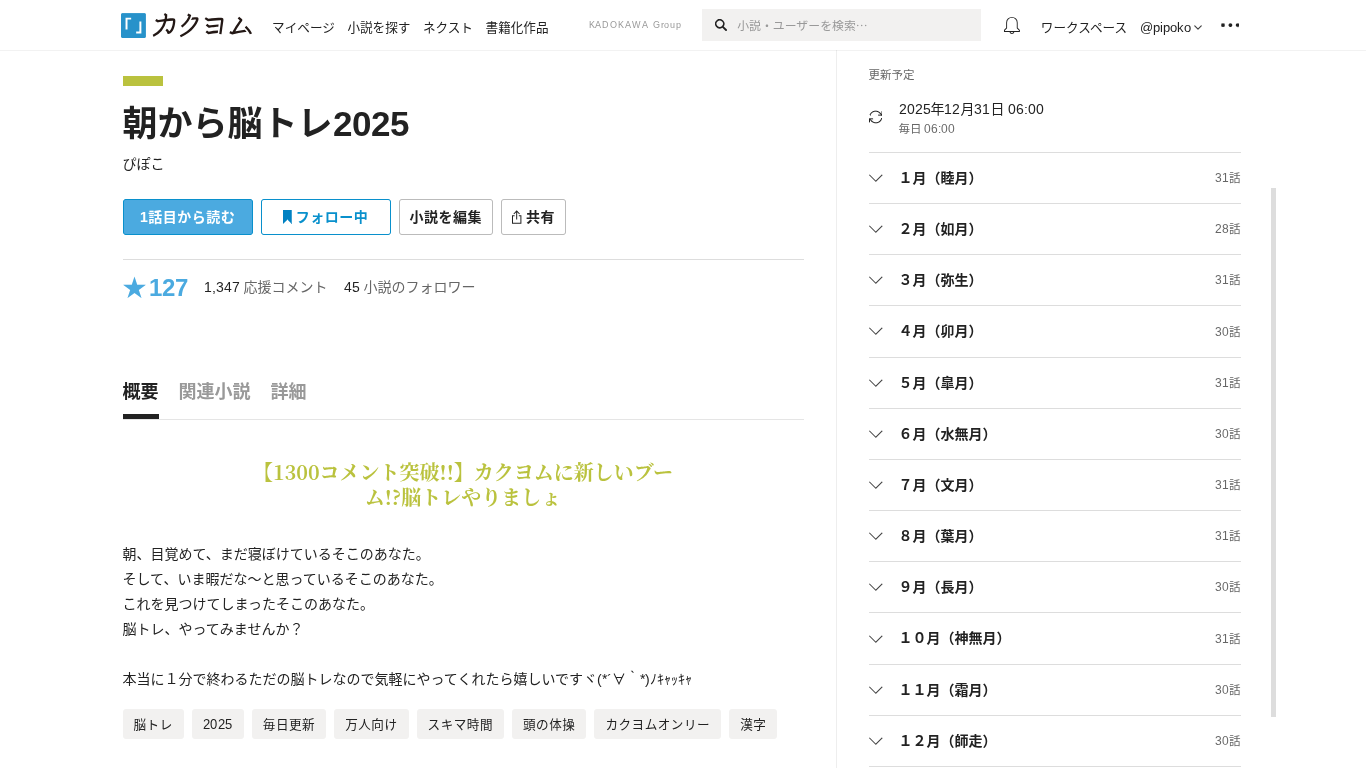Focus the novel and user search field
The height and width of the screenshot is (768, 1366).
point(850,25)
